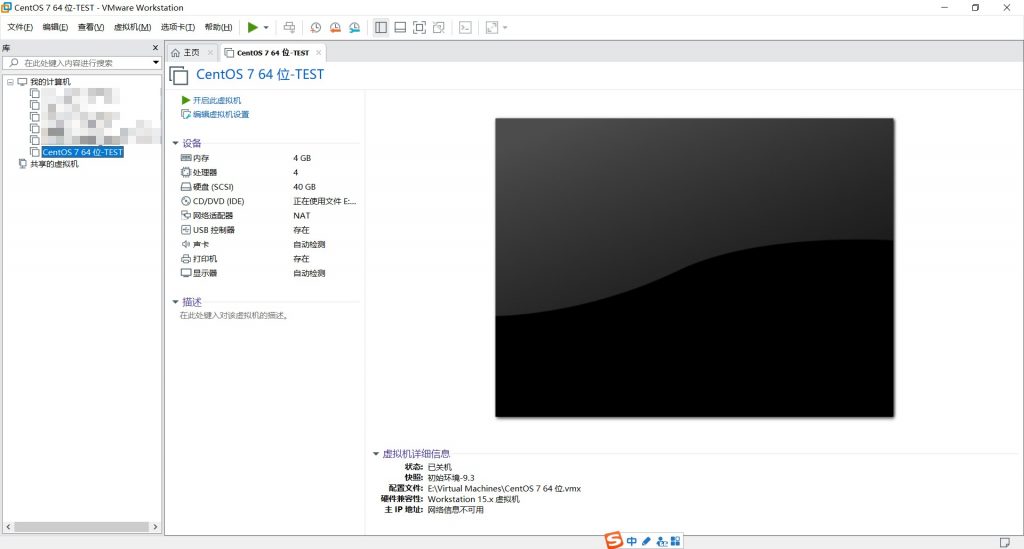Open 内存 device settings

point(201,158)
